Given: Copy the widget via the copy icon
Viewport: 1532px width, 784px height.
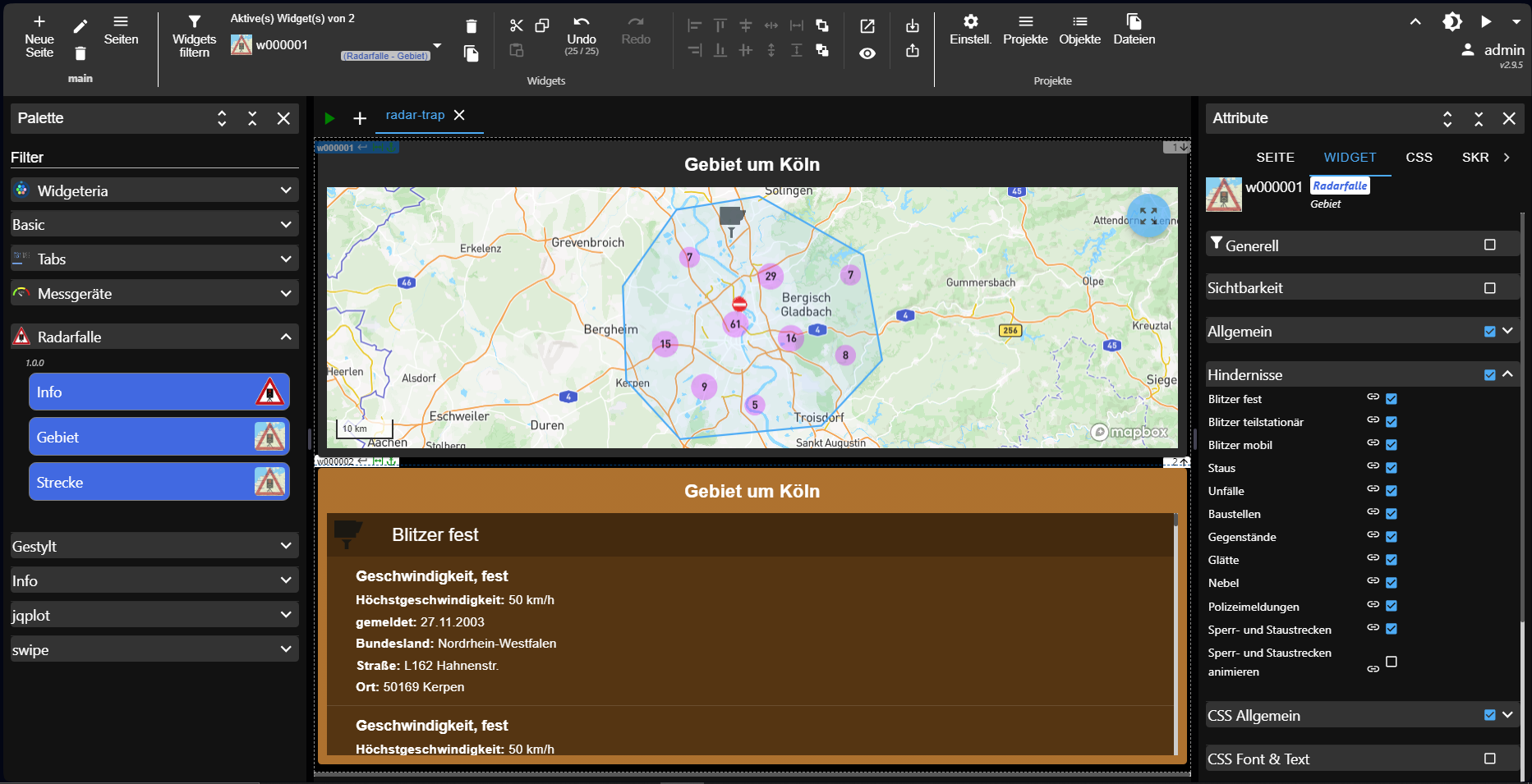Looking at the screenshot, I should pos(542,25).
